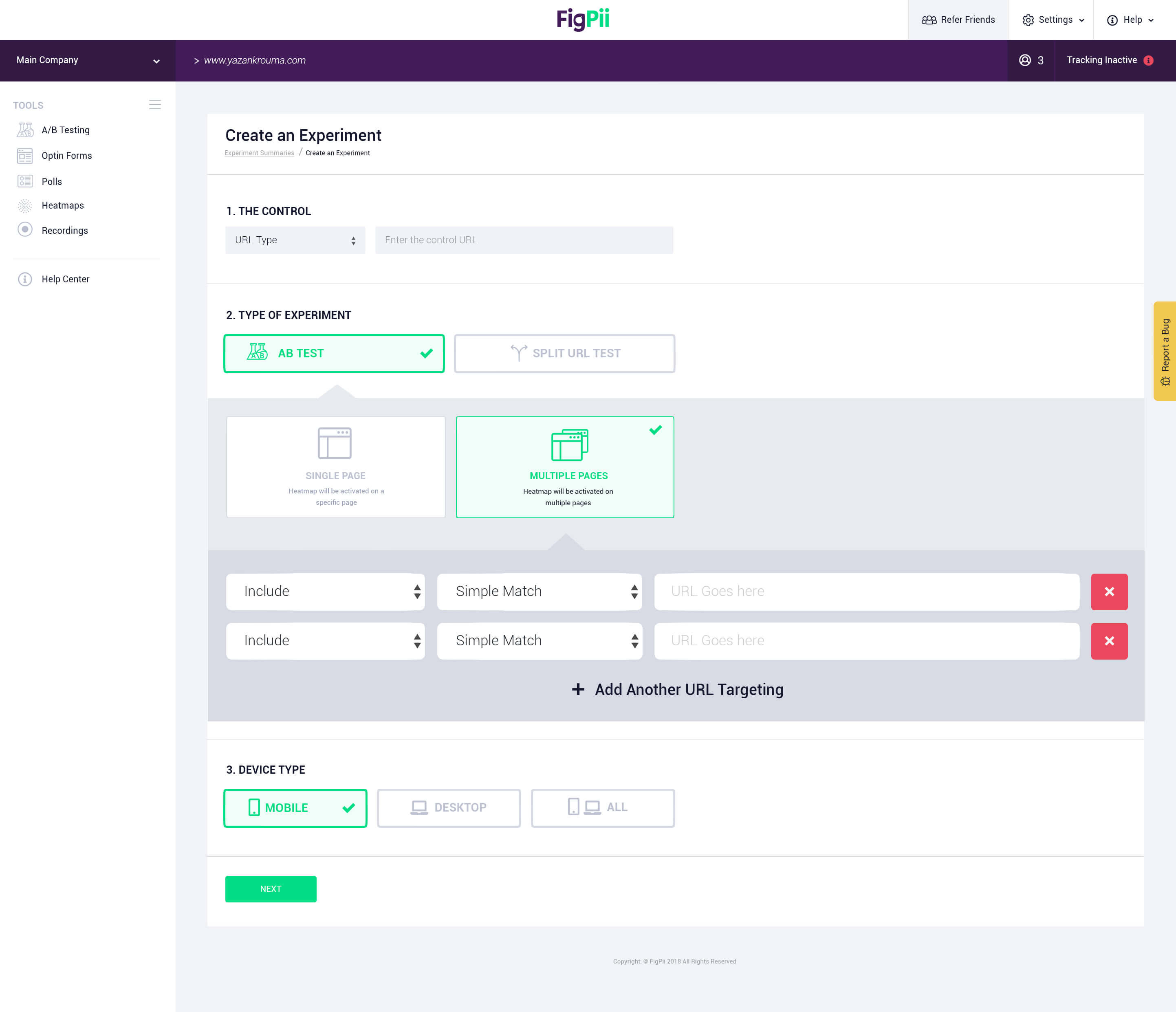Open the first Include dropdown
The image size is (1176, 1012).
[325, 592]
